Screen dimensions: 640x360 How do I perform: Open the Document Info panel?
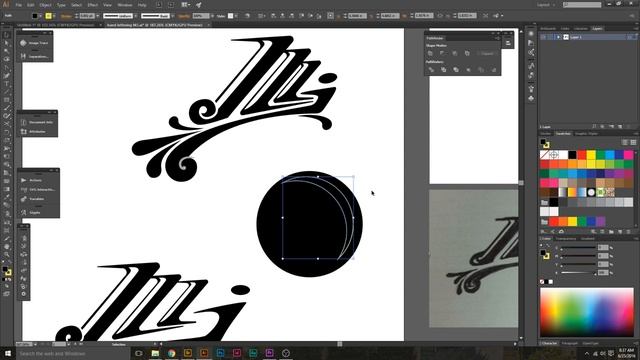coord(37,122)
